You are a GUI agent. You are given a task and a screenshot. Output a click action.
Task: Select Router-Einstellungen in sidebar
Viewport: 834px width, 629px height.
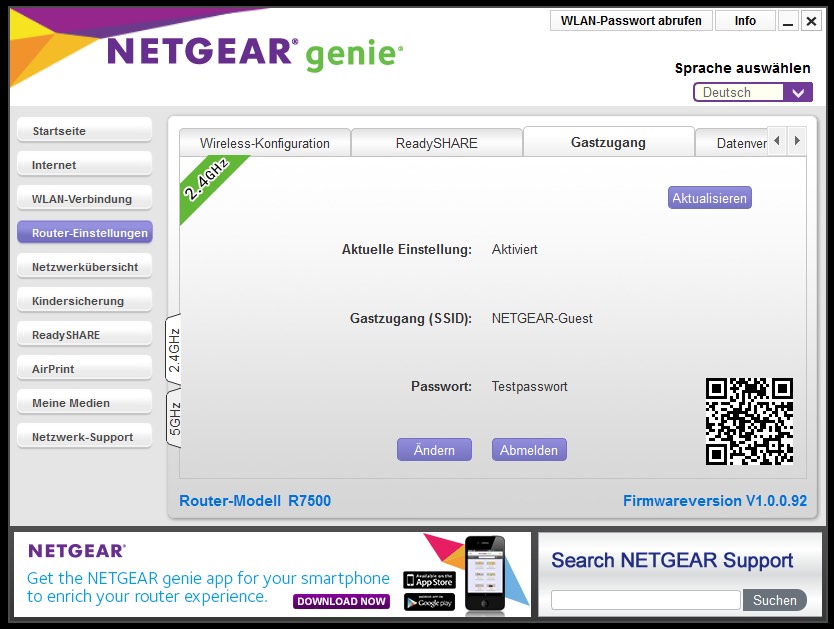tap(85, 232)
